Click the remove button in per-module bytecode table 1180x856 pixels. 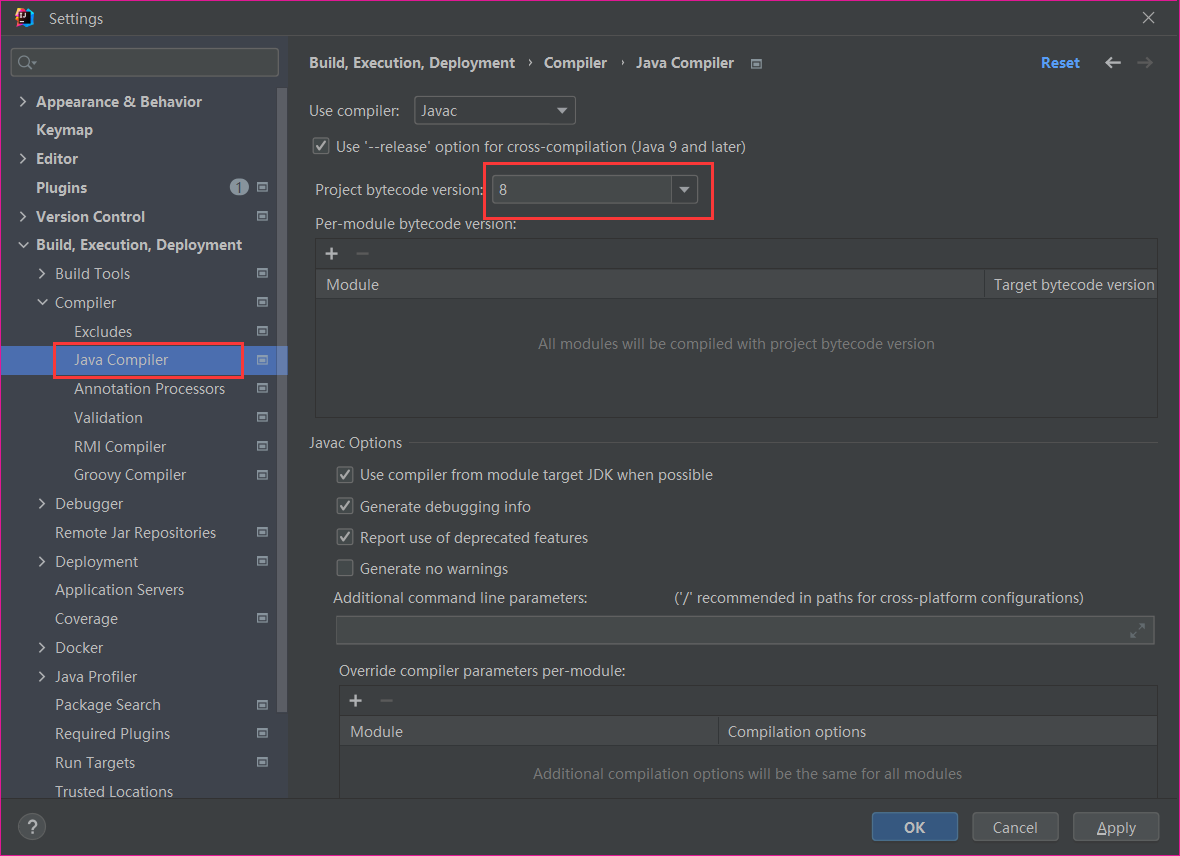(362, 254)
